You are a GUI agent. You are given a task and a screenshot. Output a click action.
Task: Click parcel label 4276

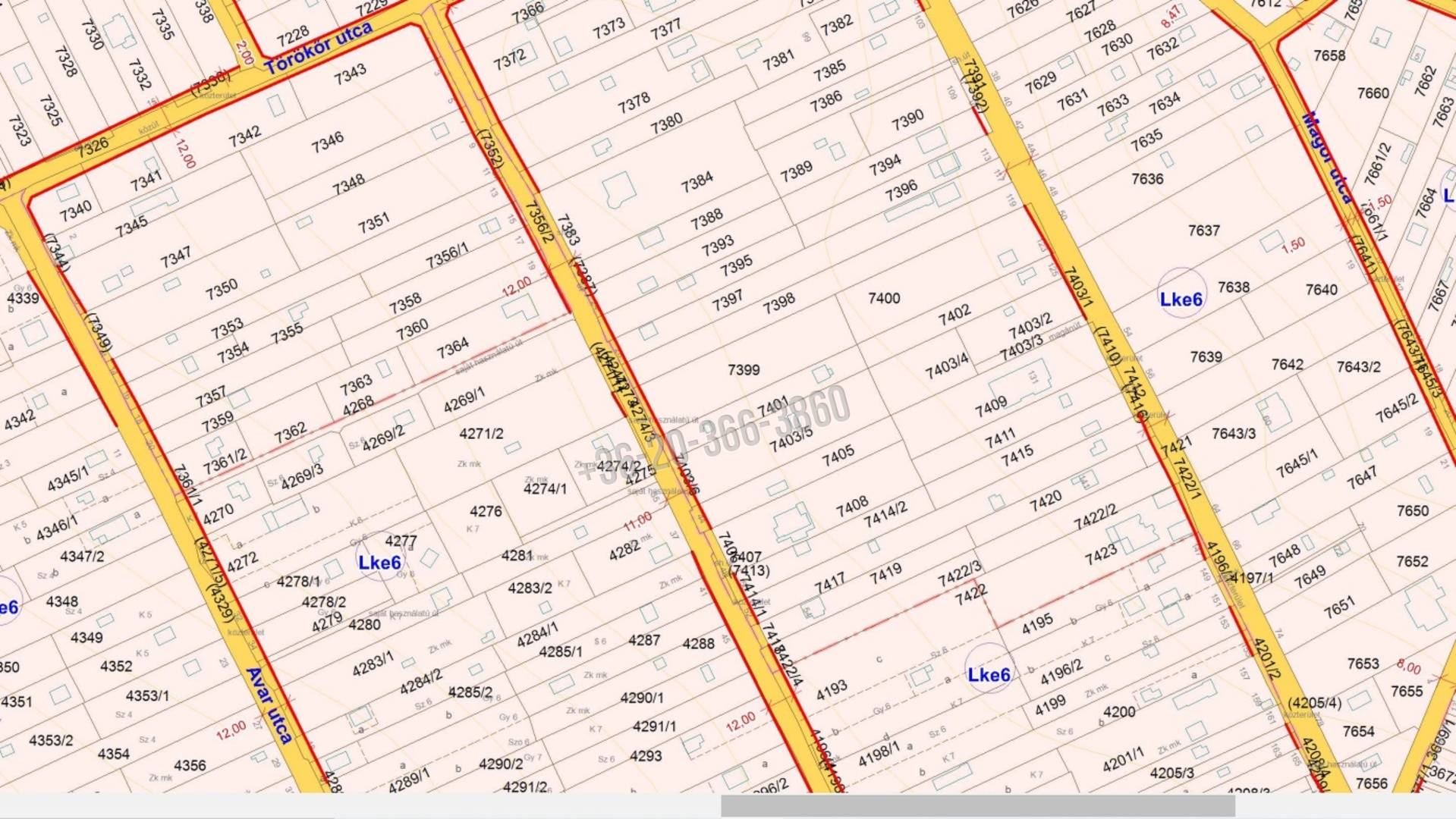(486, 511)
